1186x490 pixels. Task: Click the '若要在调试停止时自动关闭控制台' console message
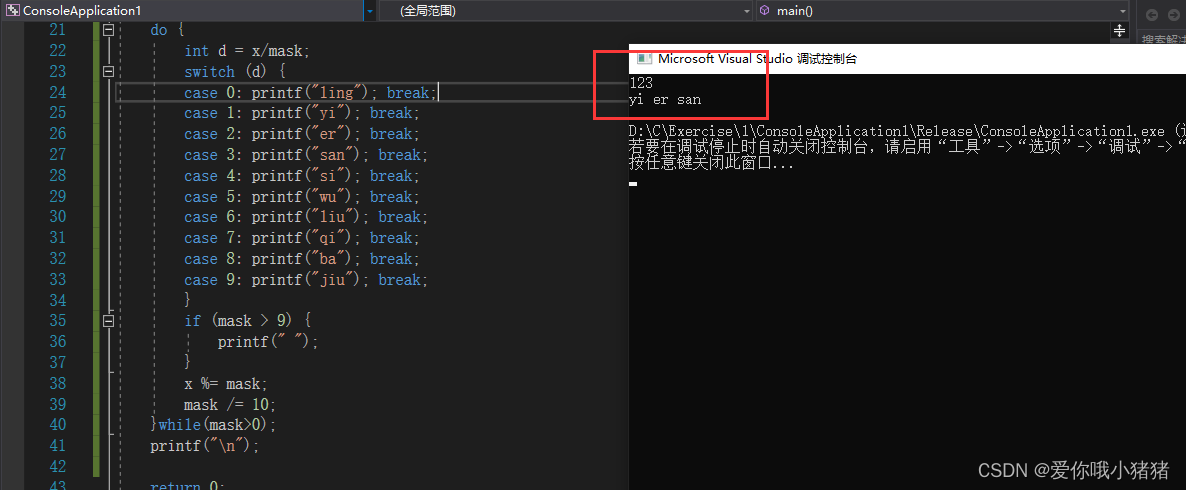coord(907,147)
